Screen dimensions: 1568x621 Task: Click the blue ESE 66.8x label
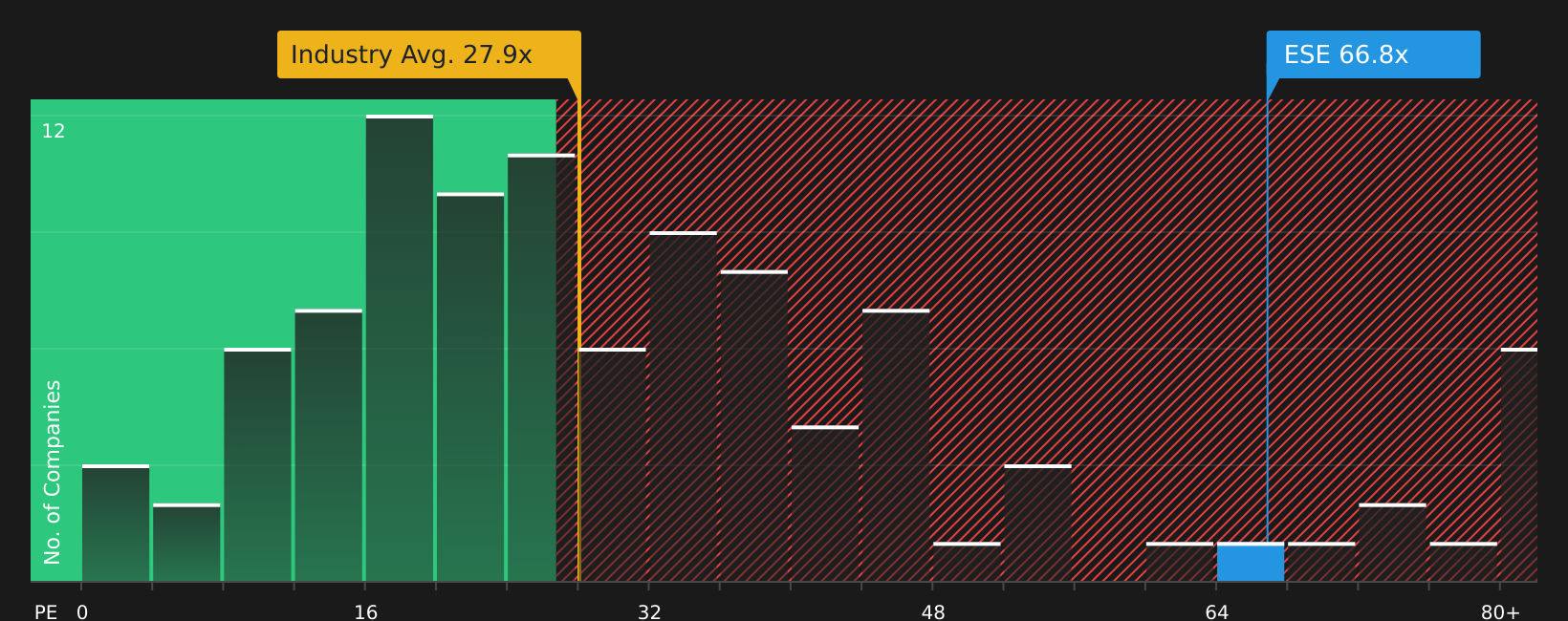1373,54
